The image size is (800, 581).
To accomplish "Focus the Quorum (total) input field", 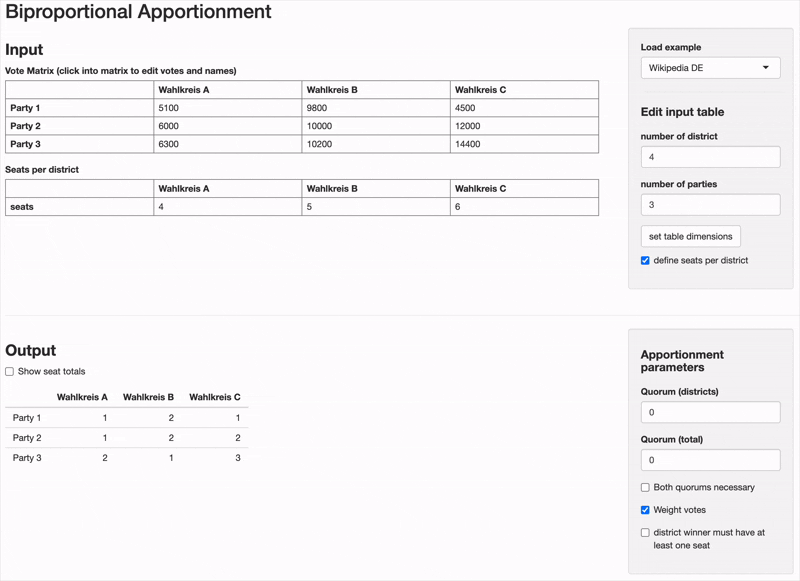I will (x=710, y=460).
